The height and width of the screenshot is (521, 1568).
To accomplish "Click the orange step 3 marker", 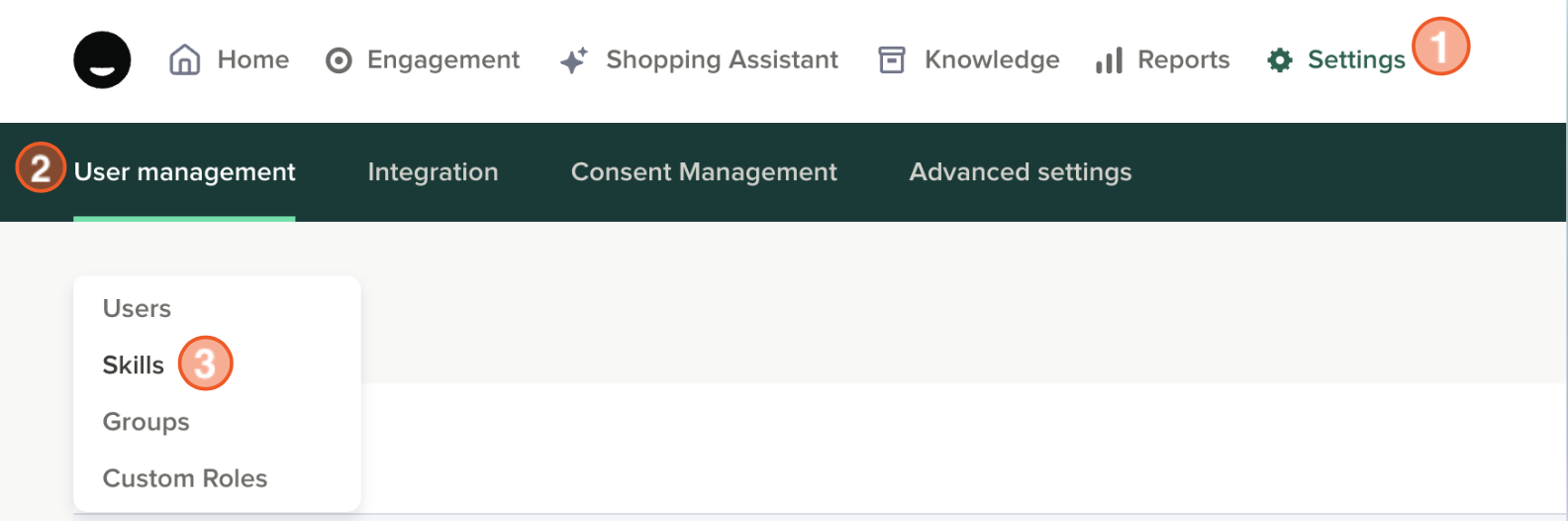I will click(205, 364).
